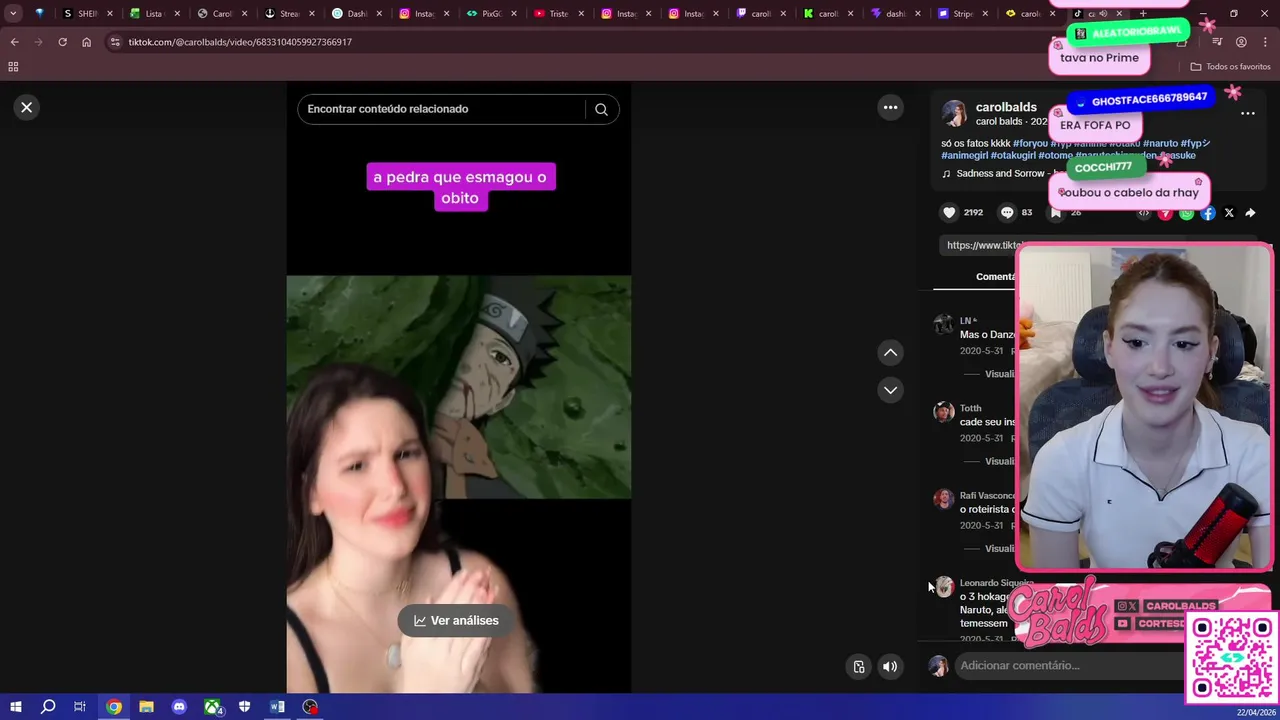The image size is (1280, 720).
Task: Open more share options with the arrow icon
Action: tap(1250, 213)
